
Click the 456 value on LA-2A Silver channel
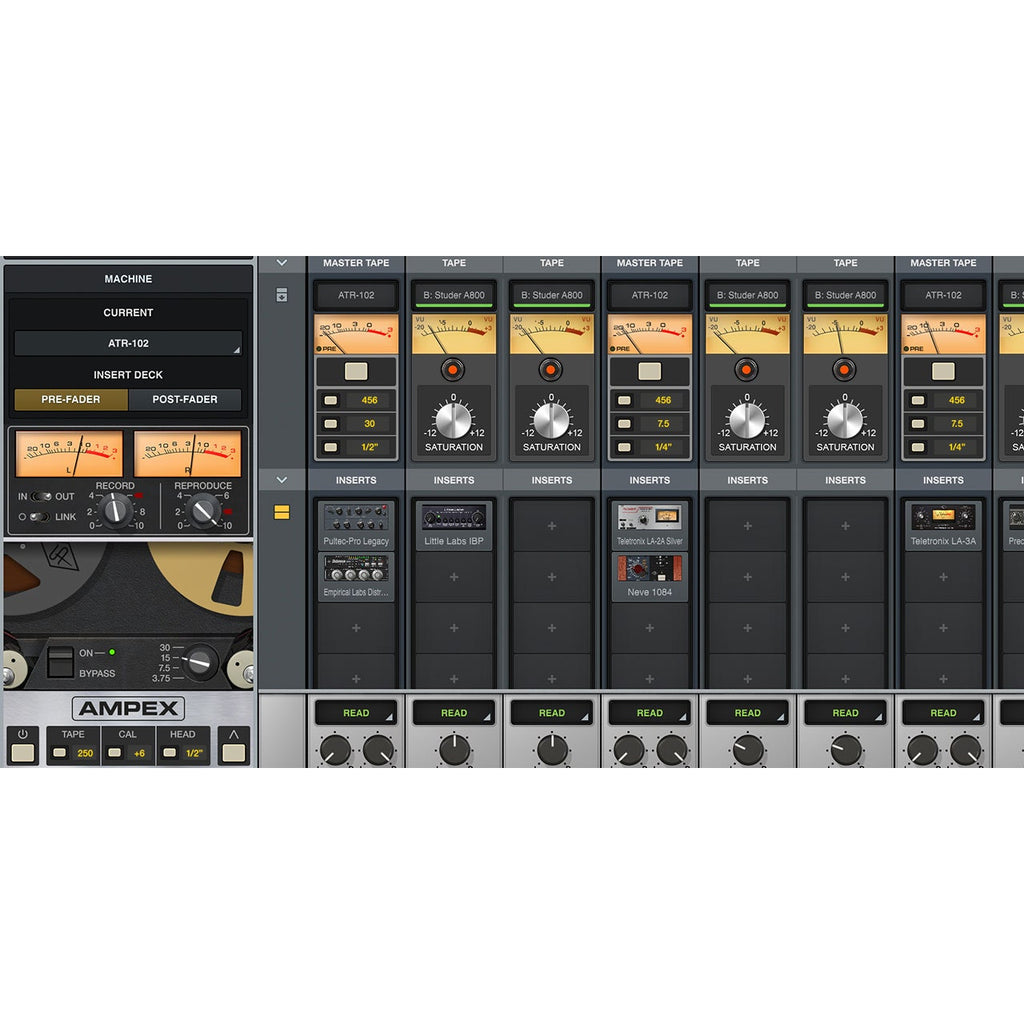(x=663, y=400)
